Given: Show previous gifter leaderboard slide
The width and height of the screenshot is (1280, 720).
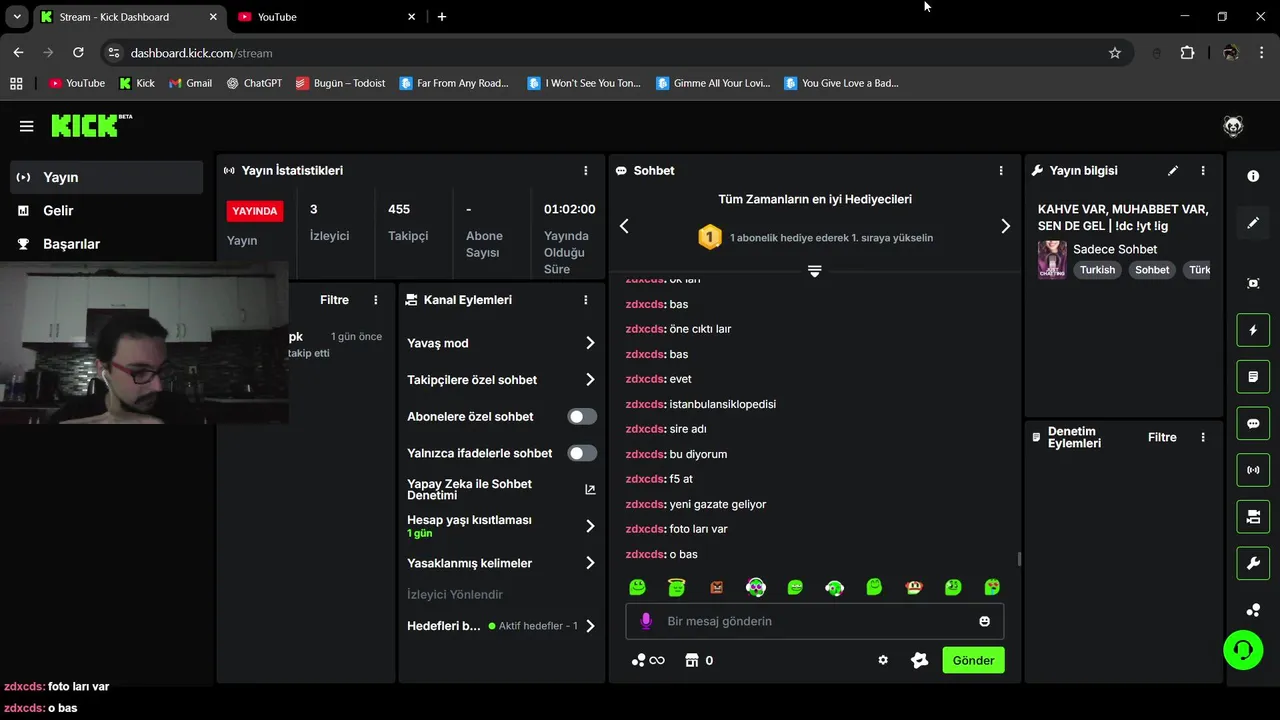Looking at the screenshot, I should [624, 226].
